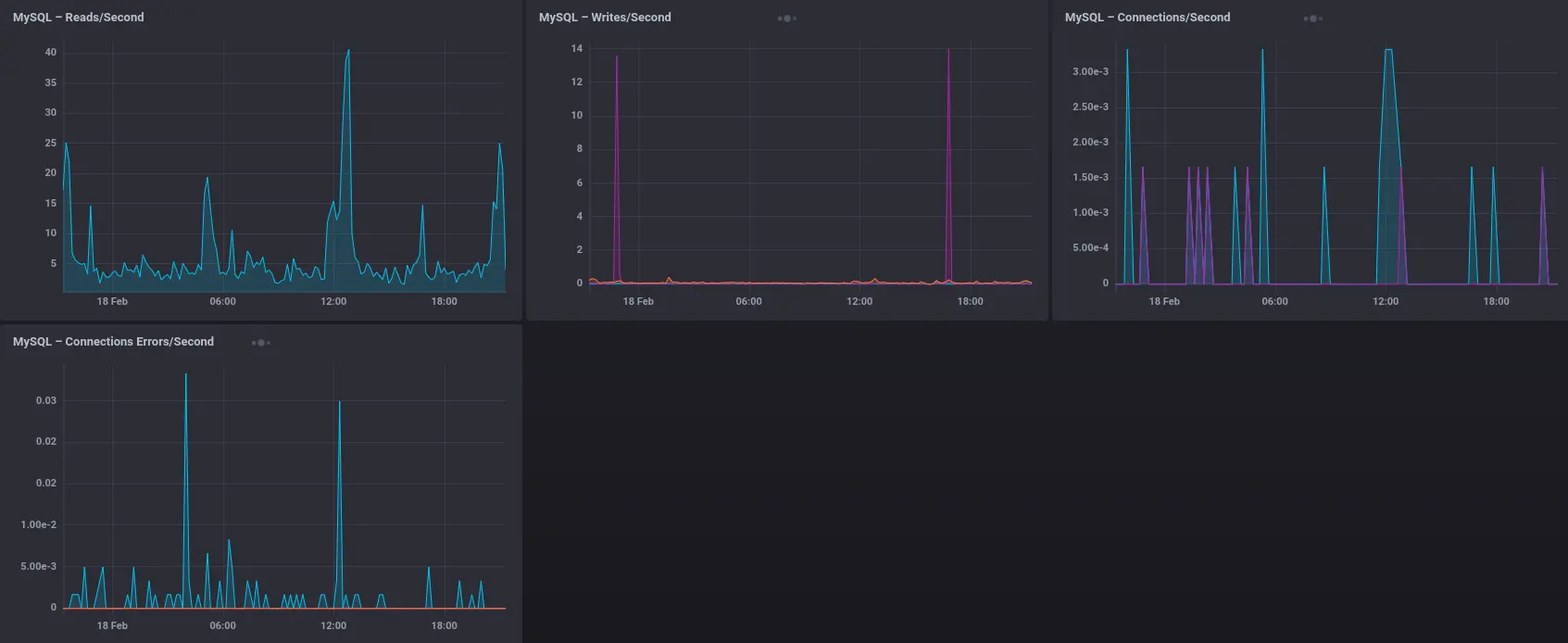The height and width of the screenshot is (643, 1568).
Task: Click the 06:00 label under Reads/Second chart
Action: [222, 301]
